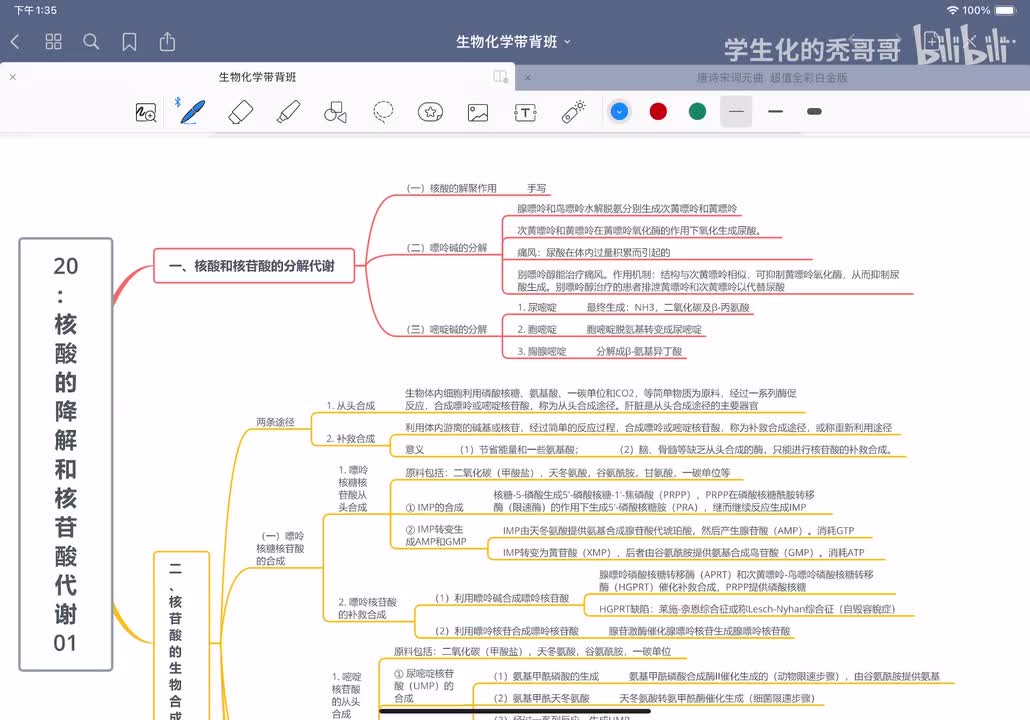1030x720 pixels.
Task: Toggle split view icon in the tab bar
Action: [501, 77]
